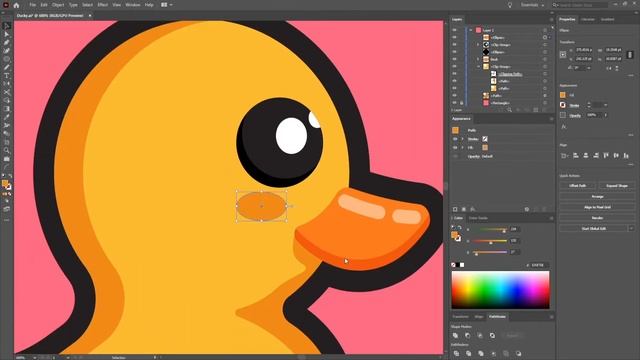Click the Offset Path button

click(x=578, y=186)
